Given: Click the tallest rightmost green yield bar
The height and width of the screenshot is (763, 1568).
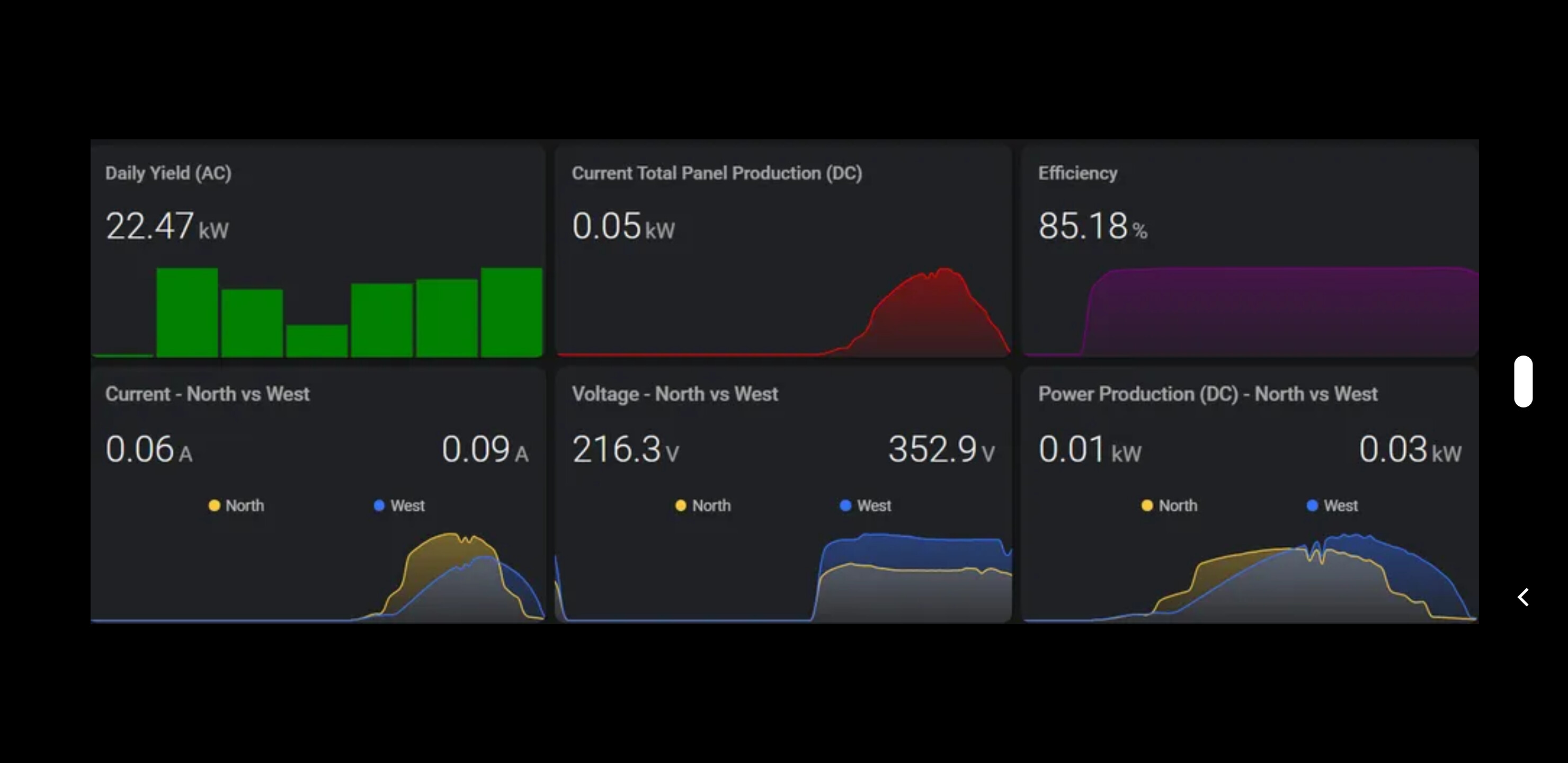Looking at the screenshot, I should pos(511,312).
